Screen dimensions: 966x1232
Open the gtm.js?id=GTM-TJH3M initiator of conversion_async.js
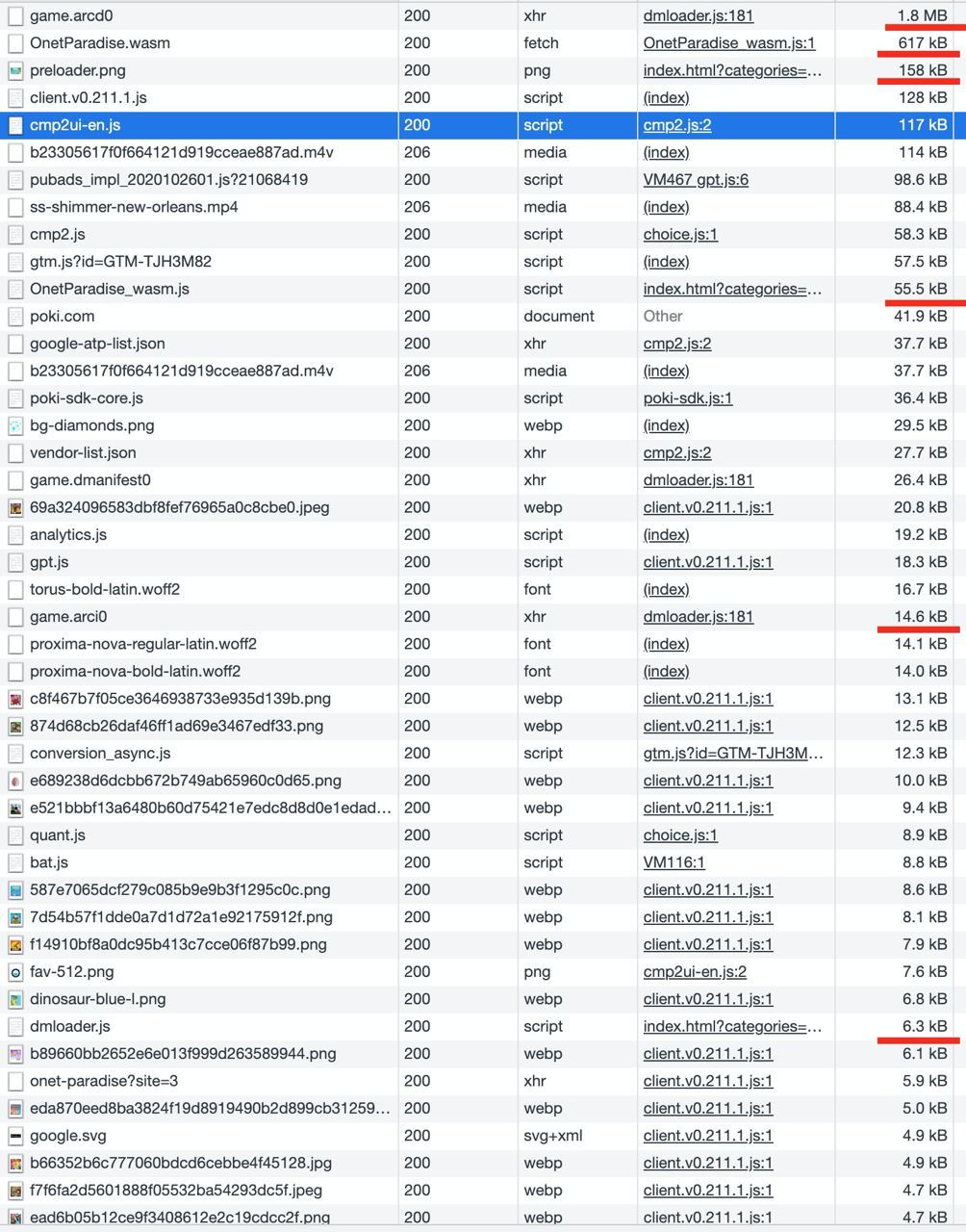coord(733,754)
